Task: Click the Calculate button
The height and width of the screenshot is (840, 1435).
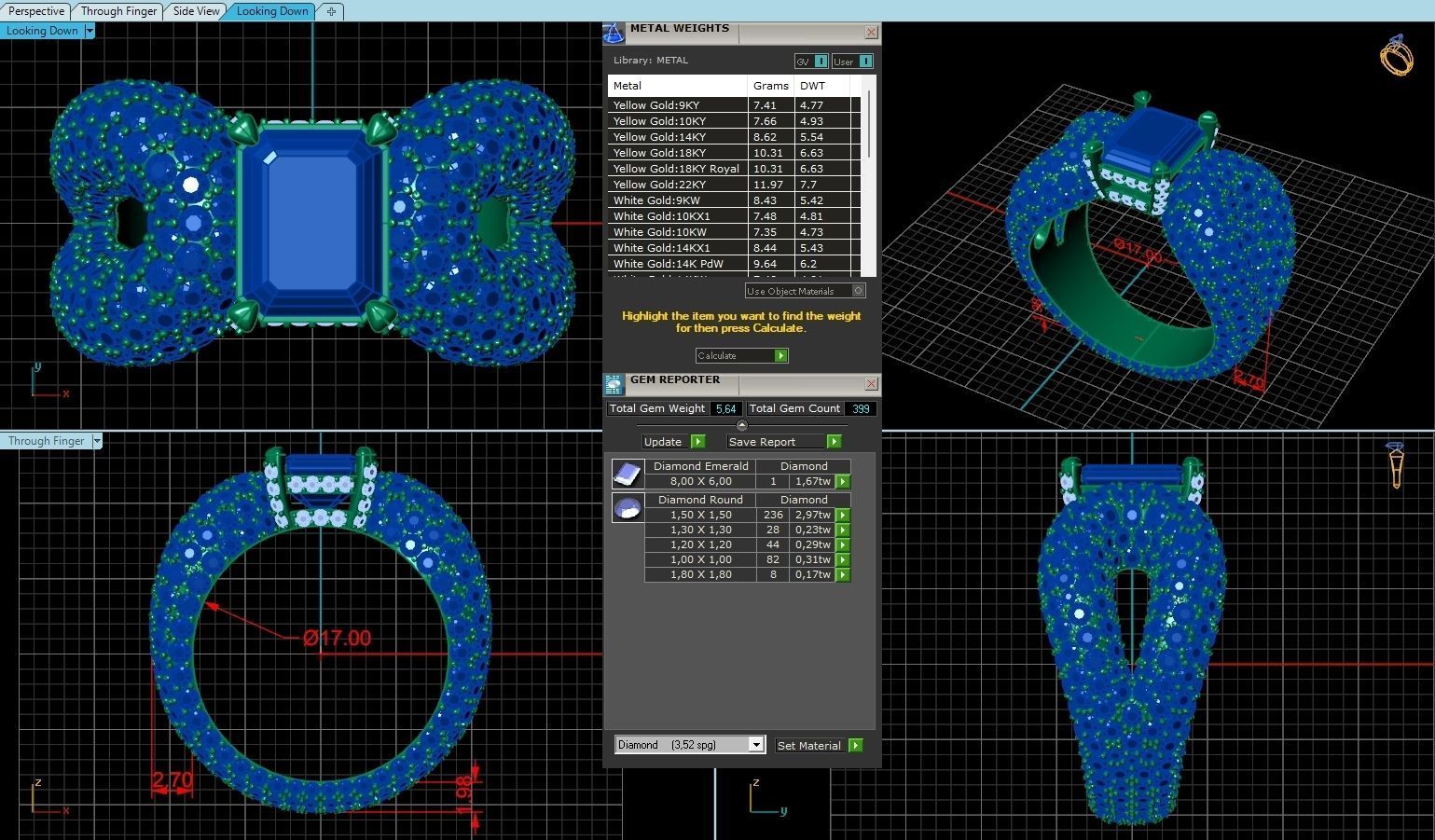Action: pyautogui.click(x=741, y=356)
